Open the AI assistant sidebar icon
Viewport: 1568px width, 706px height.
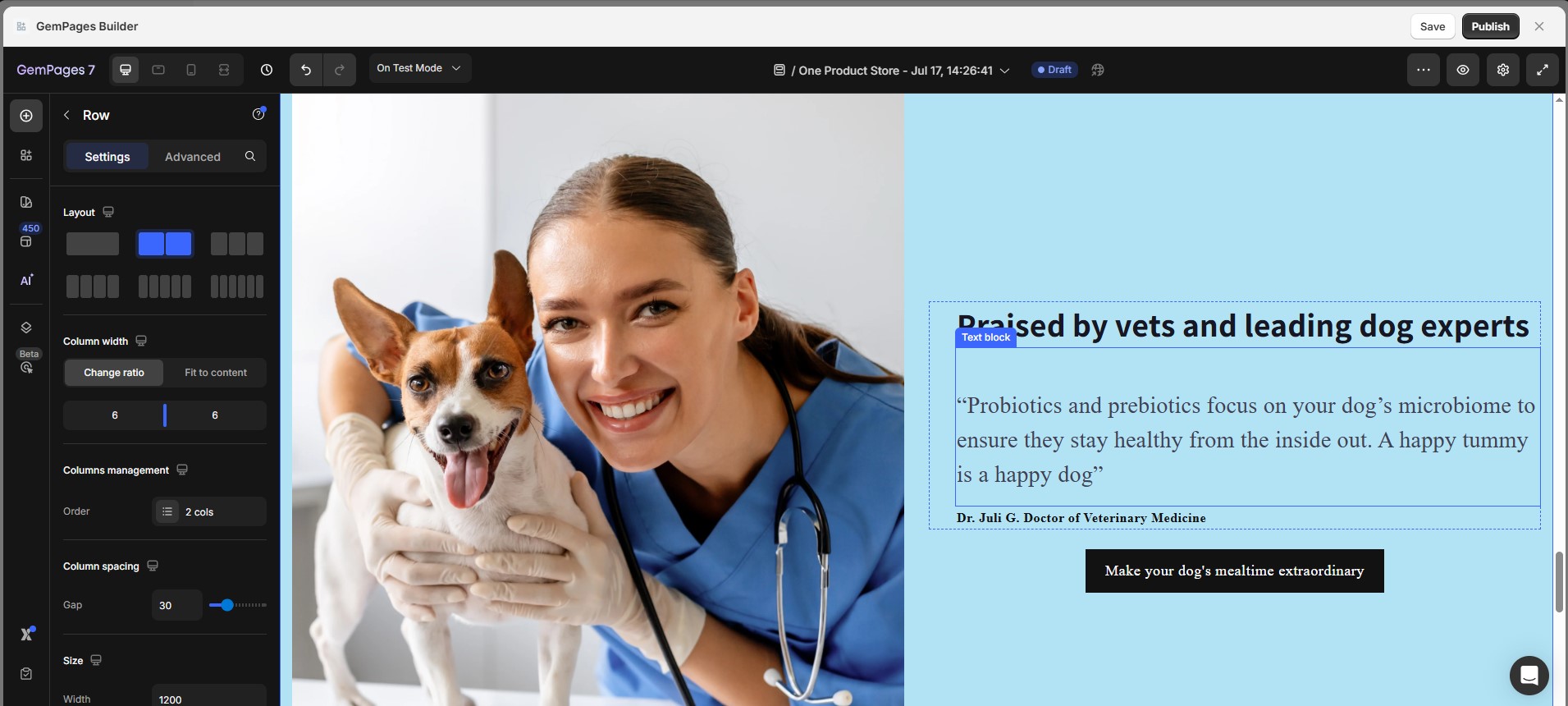pyautogui.click(x=26, y=280)
